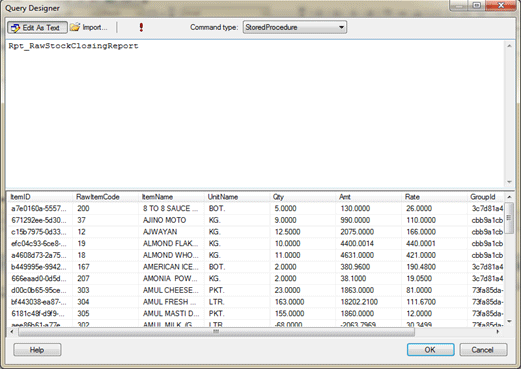The image size is (521, 369).
Task: Select the 8 TO 8 SAUCE item cell
Action: point(171,209)
